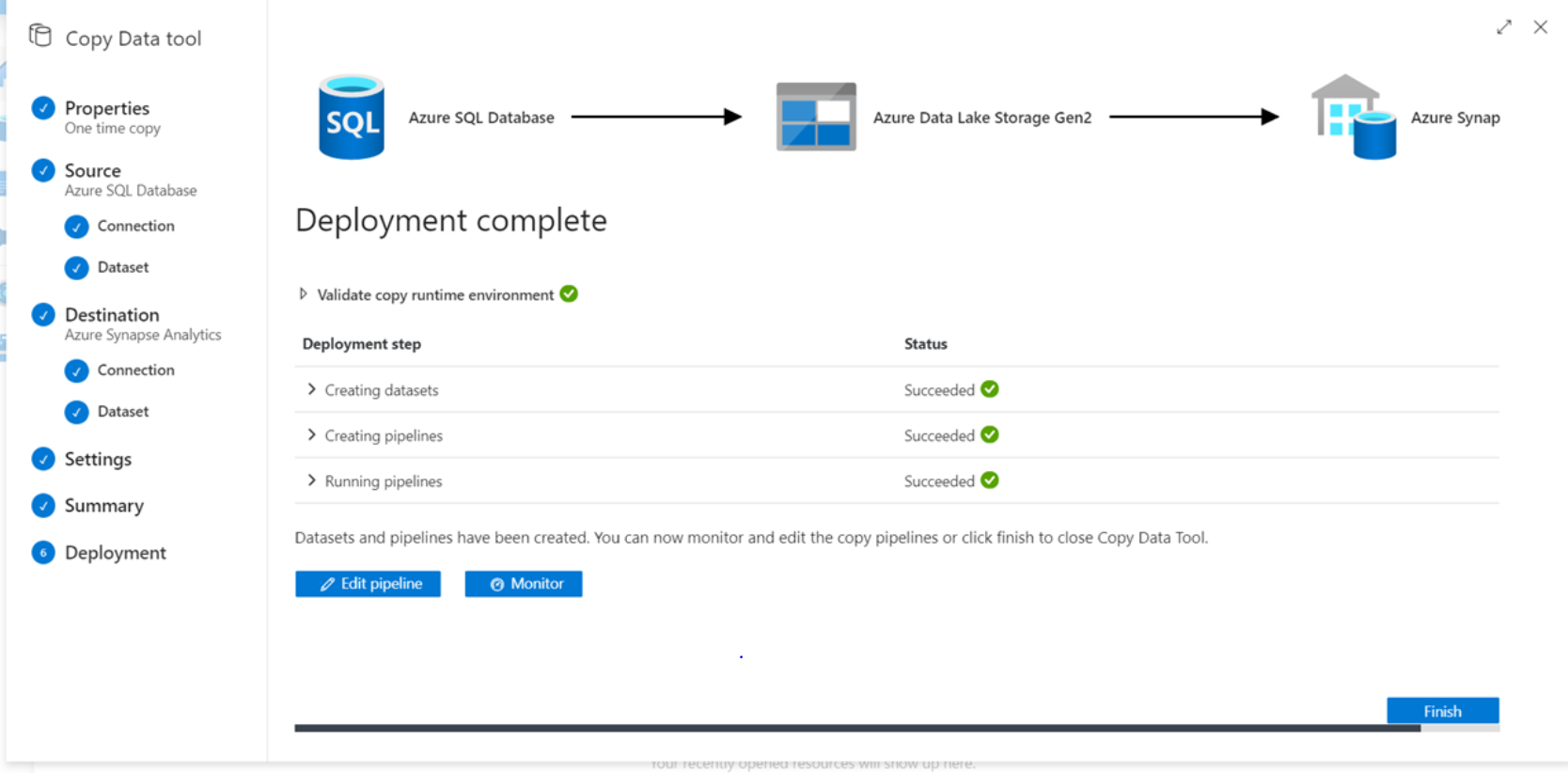Image resolution: width=1568 pixels, height=773 pixels.
Task: Expand Validate copy runtime environment section
Action: click(x=303, y=294)
